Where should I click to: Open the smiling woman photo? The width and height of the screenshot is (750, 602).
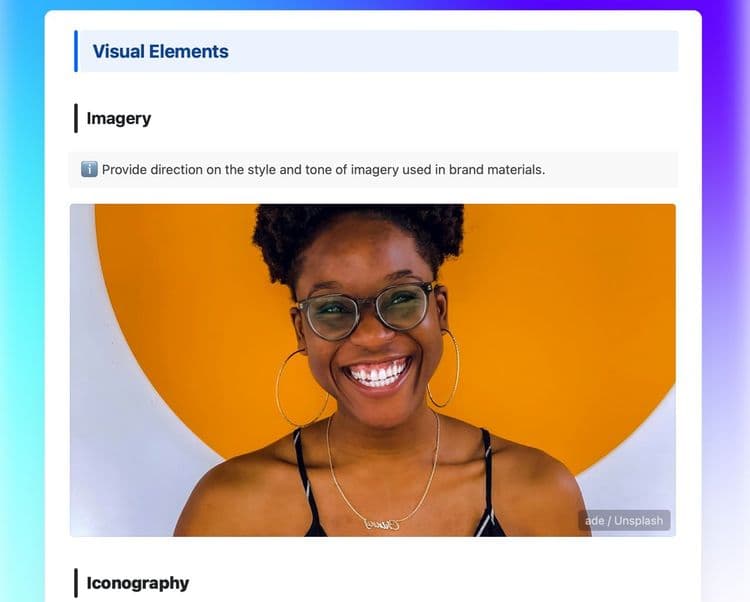pos(373,370)
